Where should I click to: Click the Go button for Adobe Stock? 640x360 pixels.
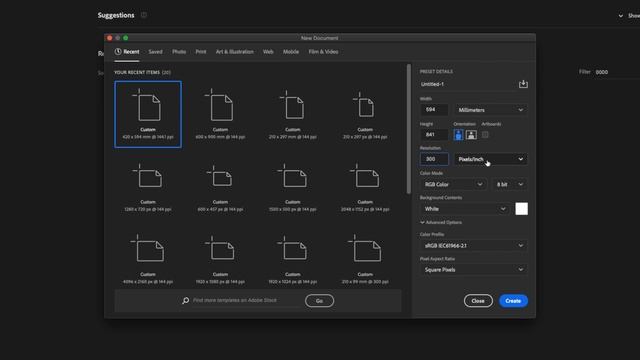coord(319,301)
